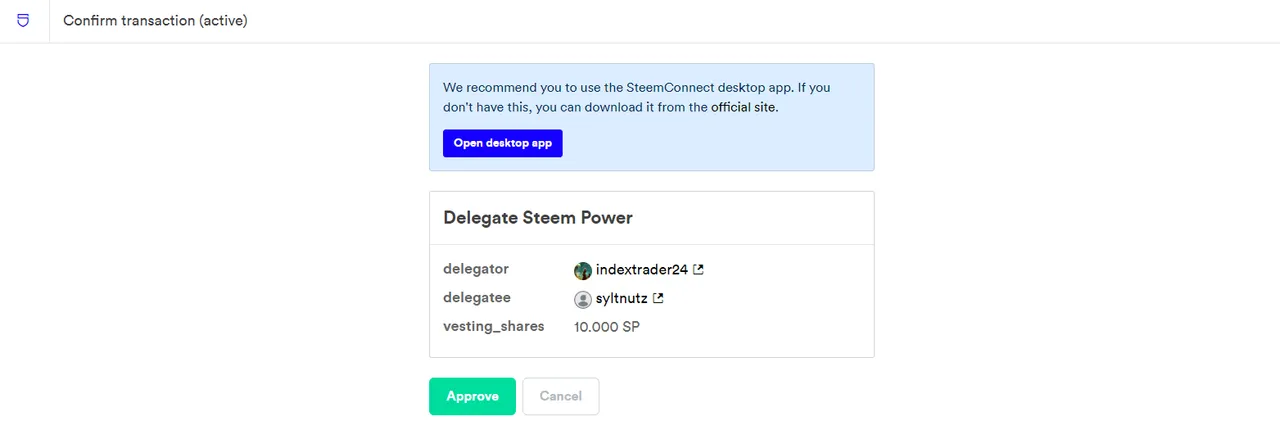Image resolution: width=1280 pixels, height=444 pixels.
Task: Follow the official site link
Action: pos(744,107)
